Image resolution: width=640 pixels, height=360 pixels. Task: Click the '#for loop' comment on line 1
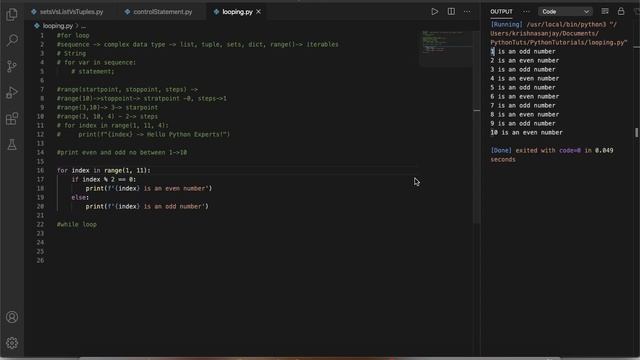[73, 35]
